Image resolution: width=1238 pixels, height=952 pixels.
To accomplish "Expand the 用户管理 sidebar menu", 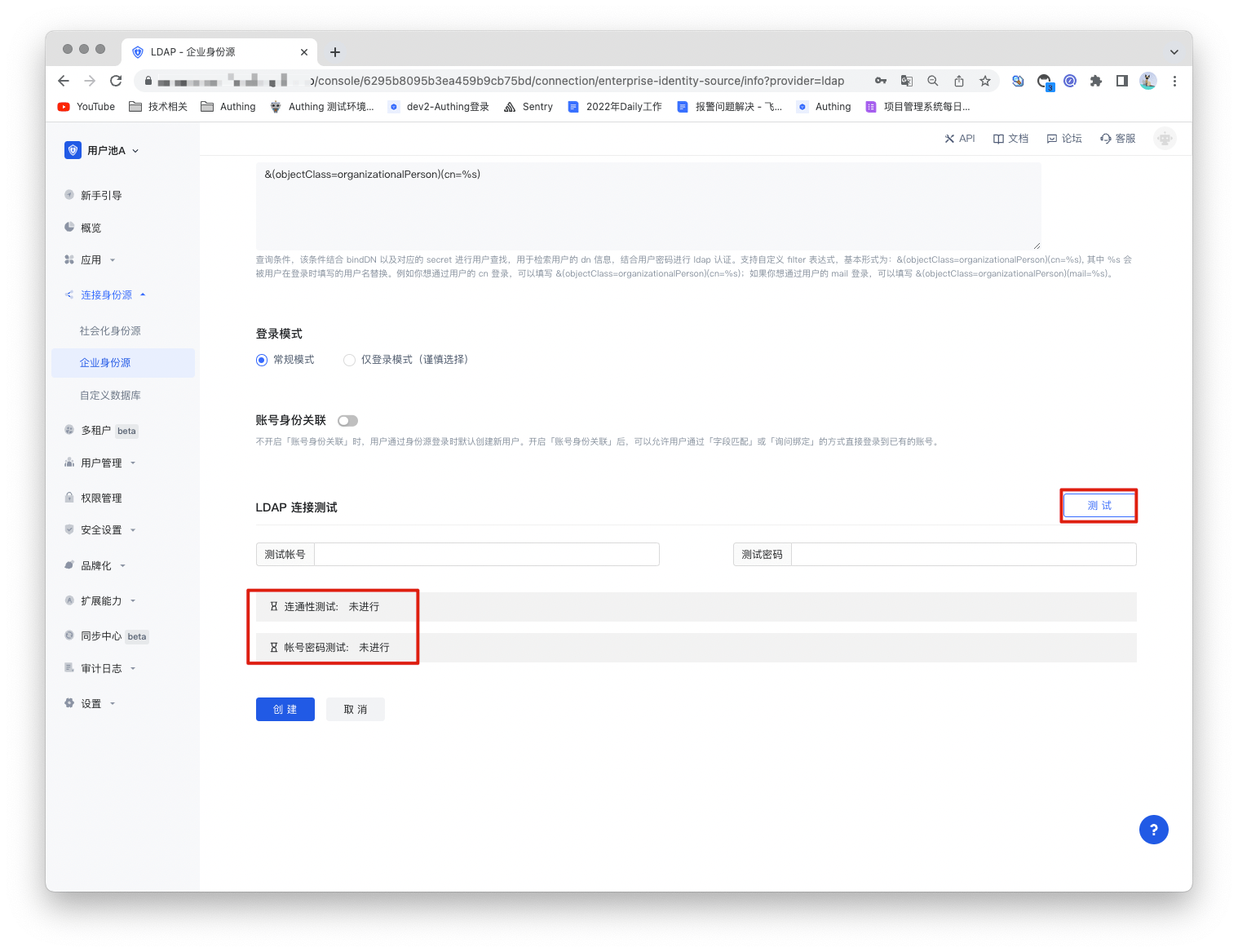I will [x=101, y=463].
